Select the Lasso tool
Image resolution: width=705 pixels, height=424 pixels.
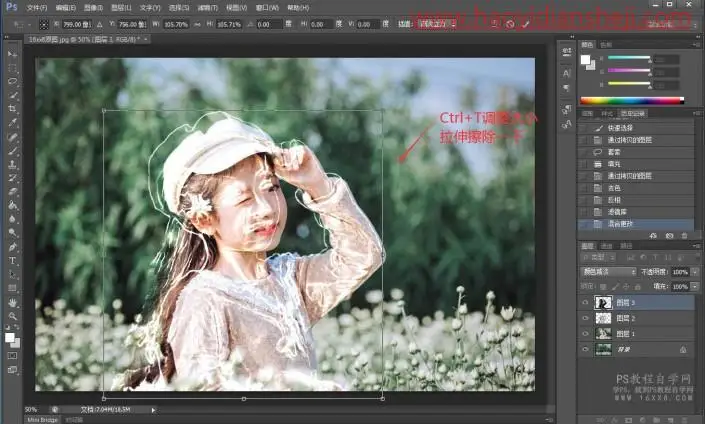point(12,81)
